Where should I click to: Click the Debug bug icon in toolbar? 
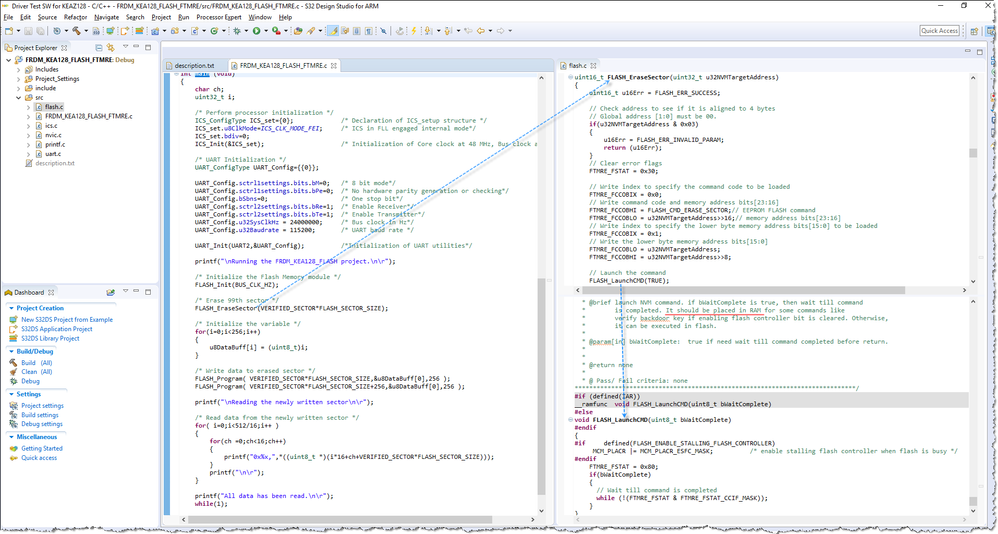[238, 31]
